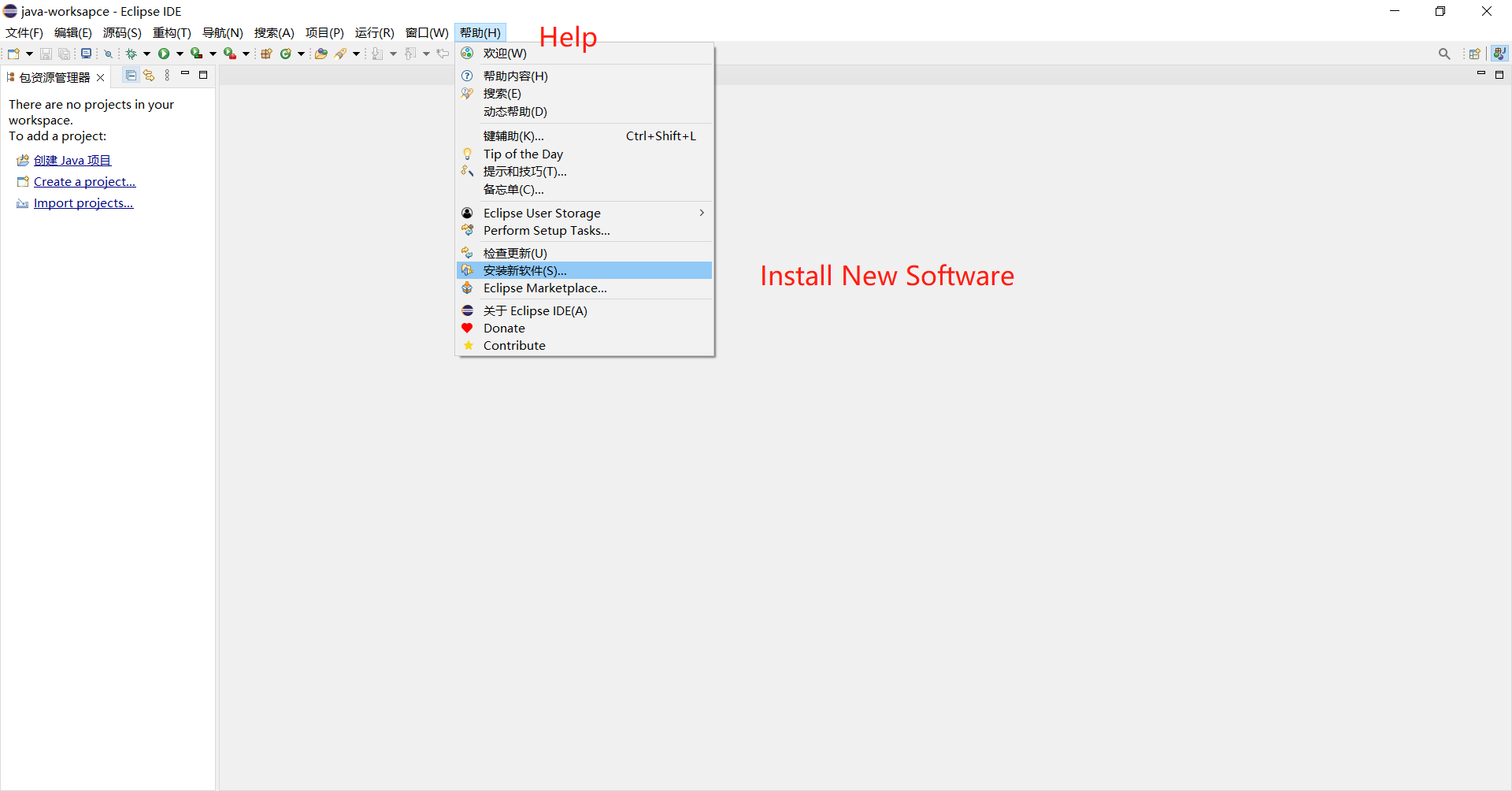Open Eclipse Marketplace... from Help menu
The image size is (1512, 791).
[x=584, y=288]
